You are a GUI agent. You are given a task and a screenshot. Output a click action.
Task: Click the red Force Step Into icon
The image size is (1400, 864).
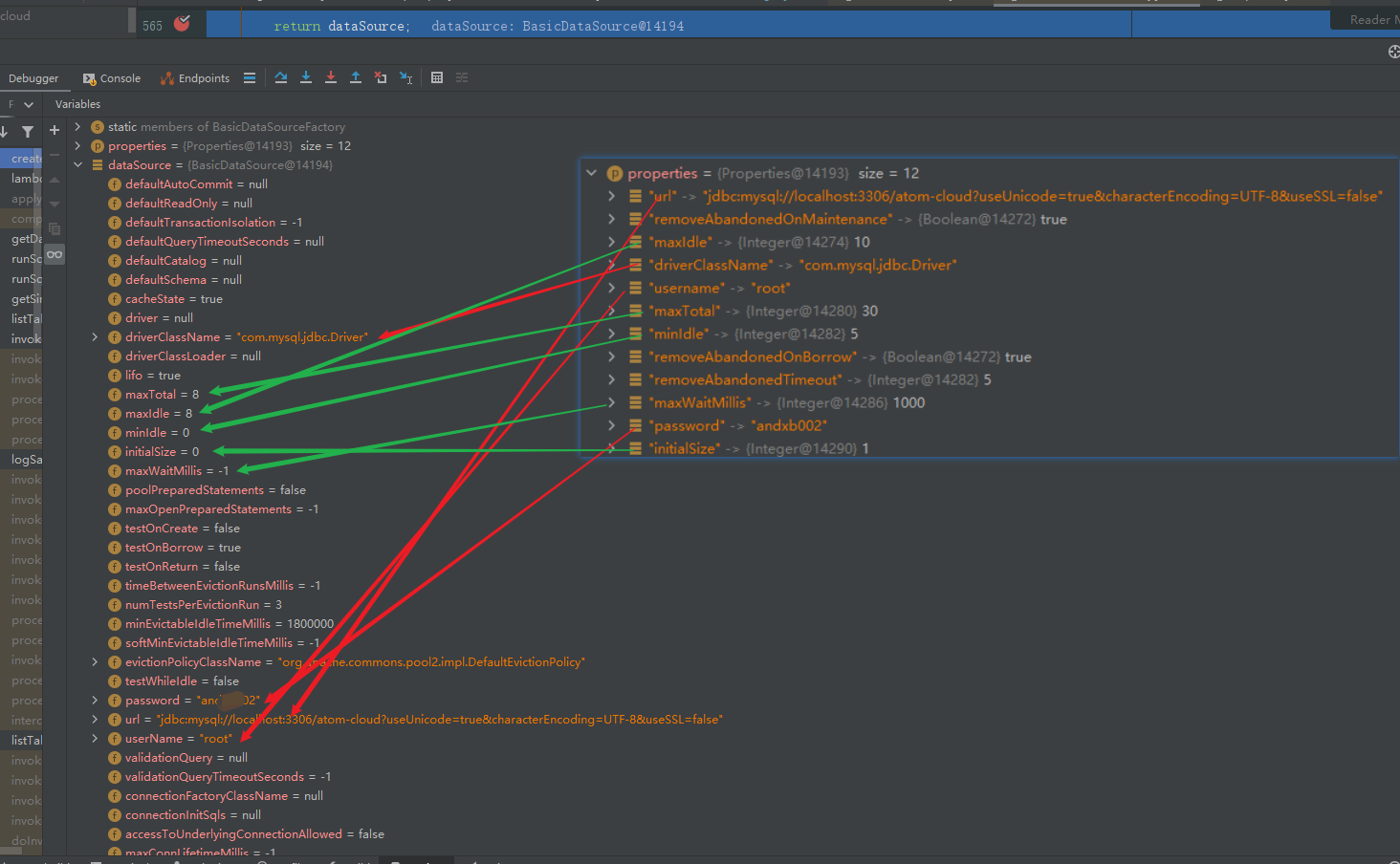(331, 77)
